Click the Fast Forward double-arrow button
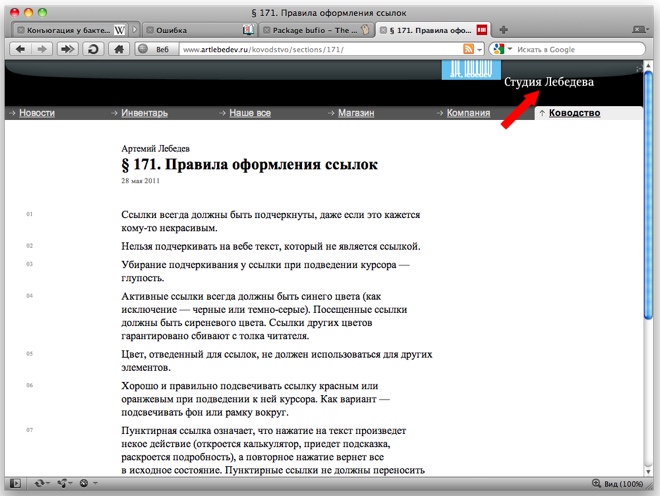The height and width of the screenshot is (496, 660). [x=67, y=49]
